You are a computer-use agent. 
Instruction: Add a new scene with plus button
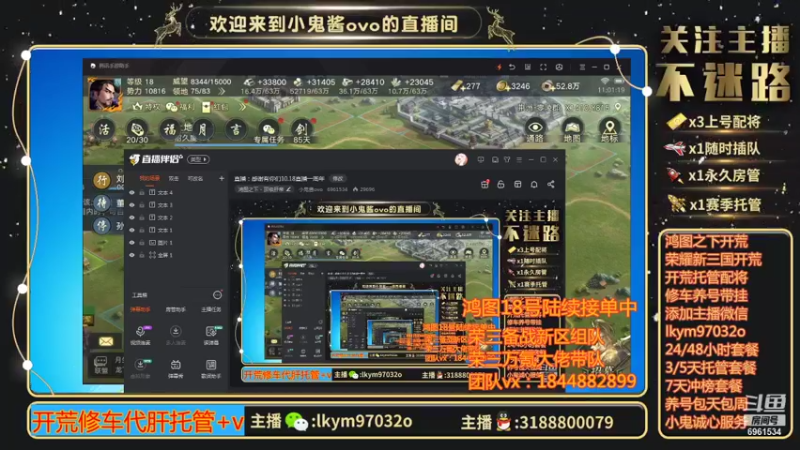click(221, 179)
